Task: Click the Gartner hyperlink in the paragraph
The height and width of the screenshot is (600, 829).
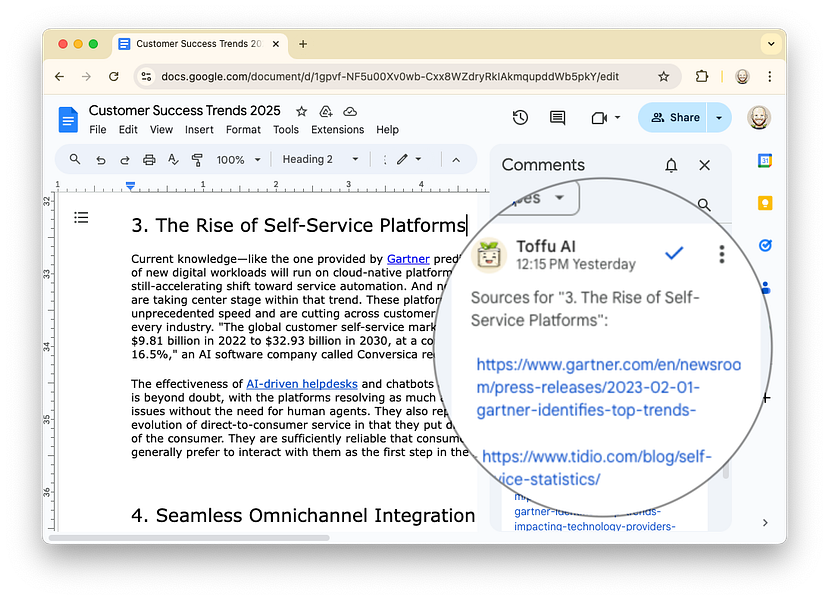Action: coord(408,259)
